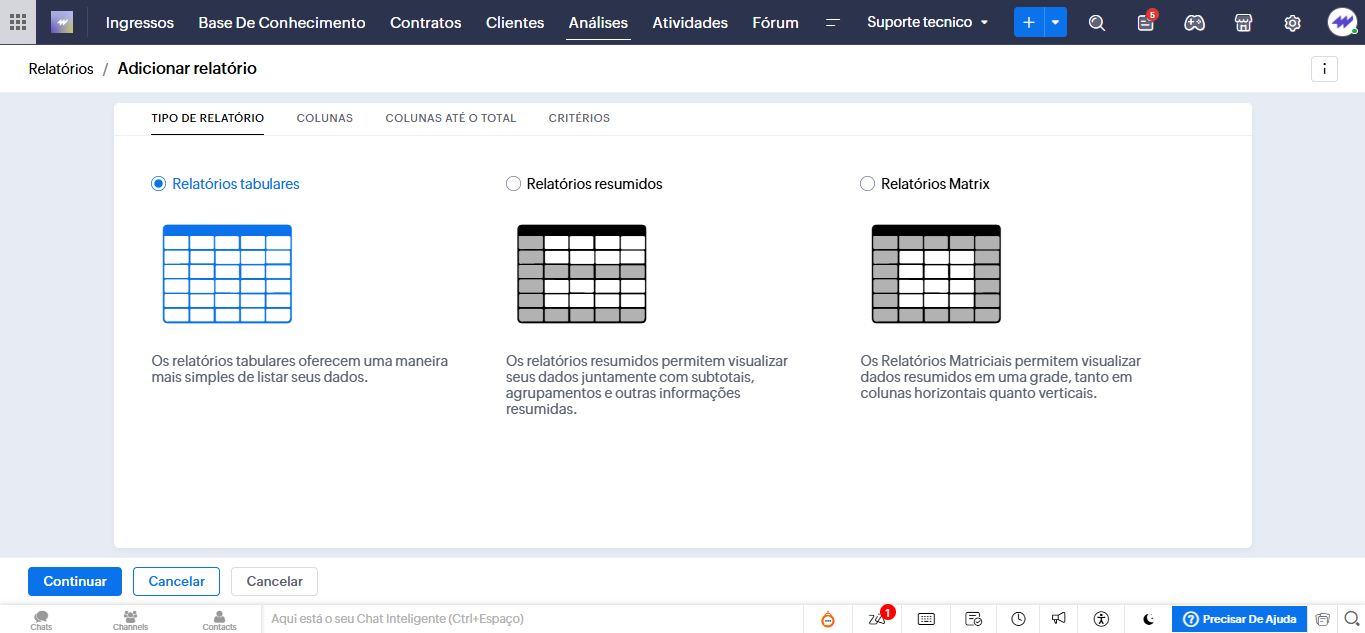The width and height of the screenshot is (1365, 633).
Task: Go back via the Relatórios breadcrumb link
Action: pos(61,69)
